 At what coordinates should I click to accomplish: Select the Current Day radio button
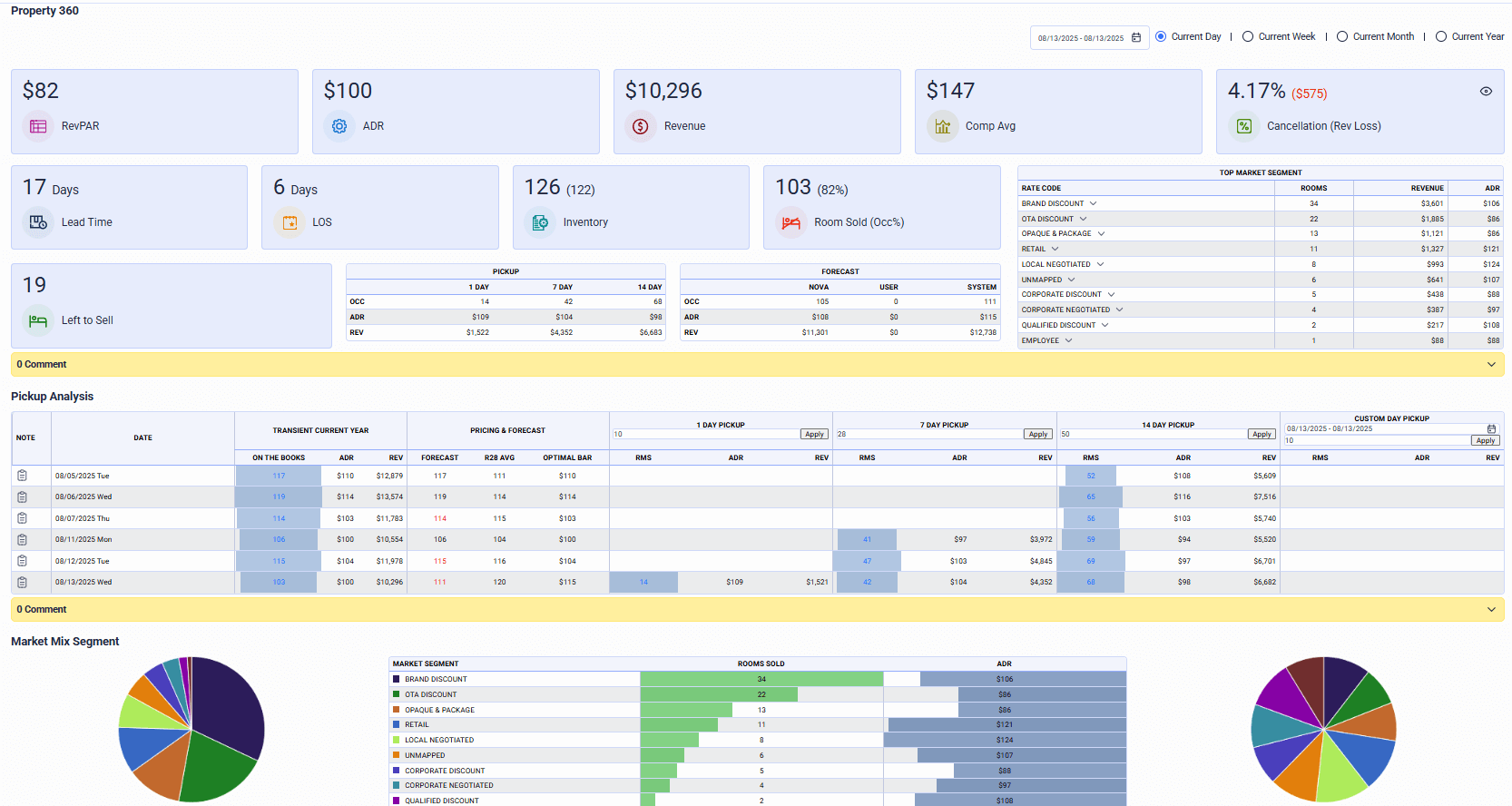point(1161,36)
